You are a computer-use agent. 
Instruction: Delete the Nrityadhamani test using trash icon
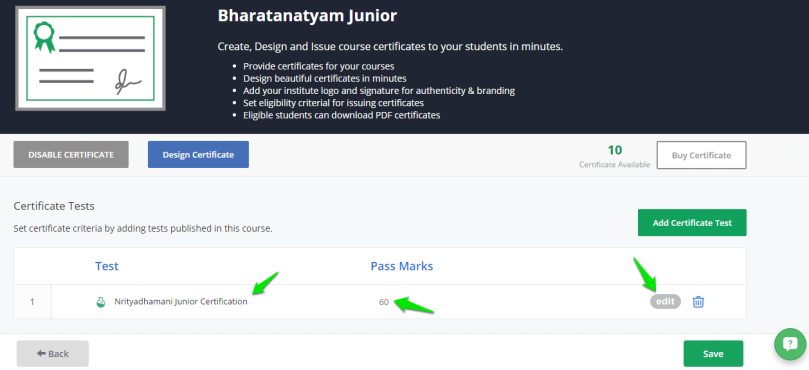(x=698, y=302)
